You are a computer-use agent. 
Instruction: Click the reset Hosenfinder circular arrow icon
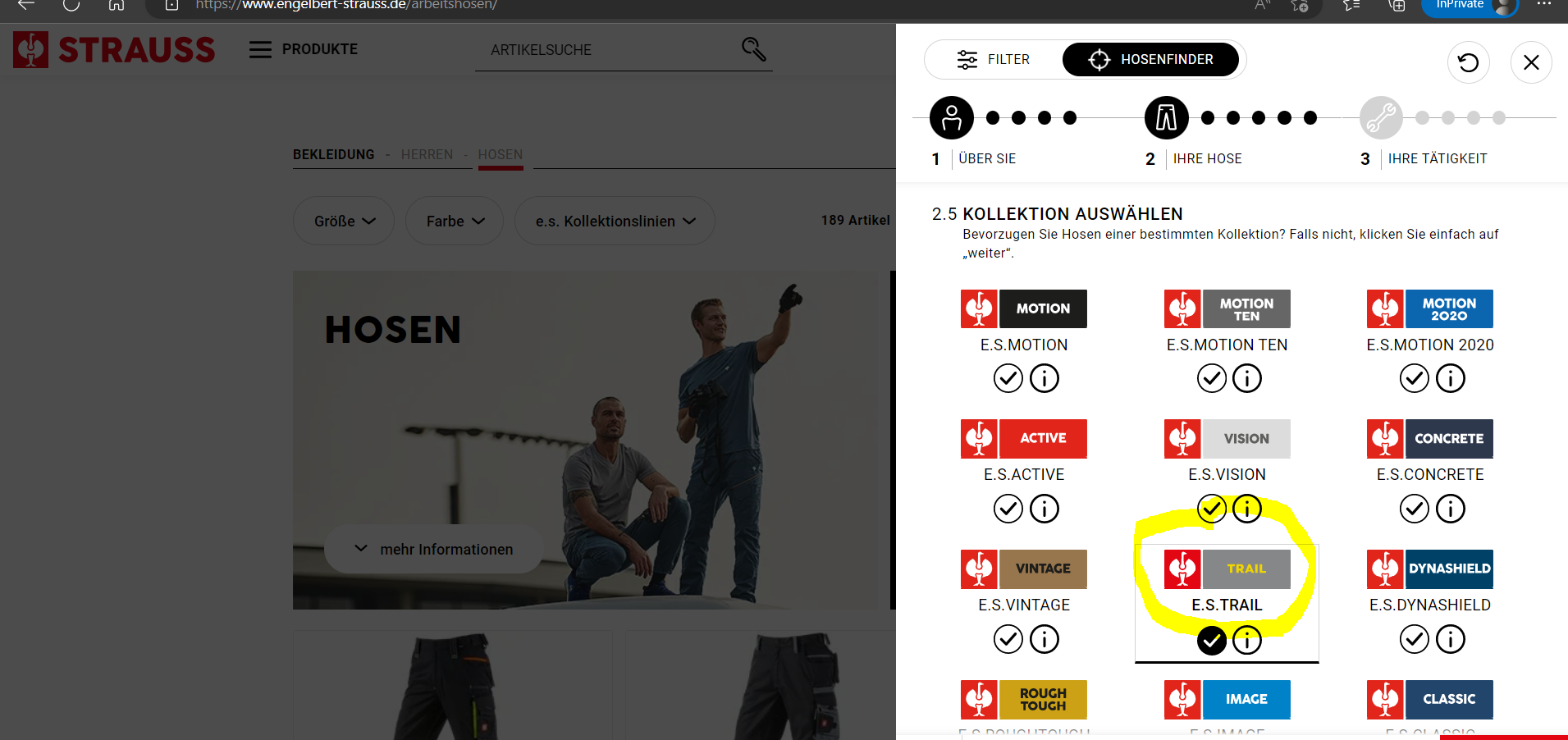[1468, 62]
